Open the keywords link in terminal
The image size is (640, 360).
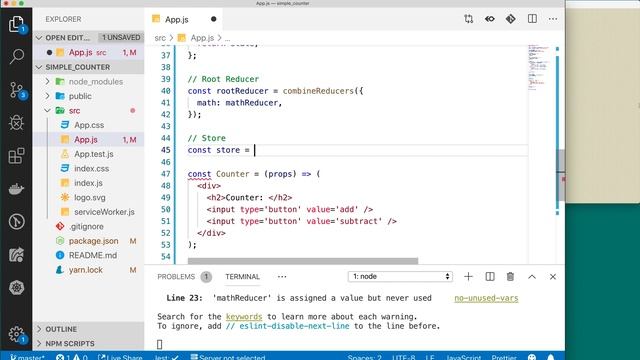pyautogui.click(x=244, y=317)
